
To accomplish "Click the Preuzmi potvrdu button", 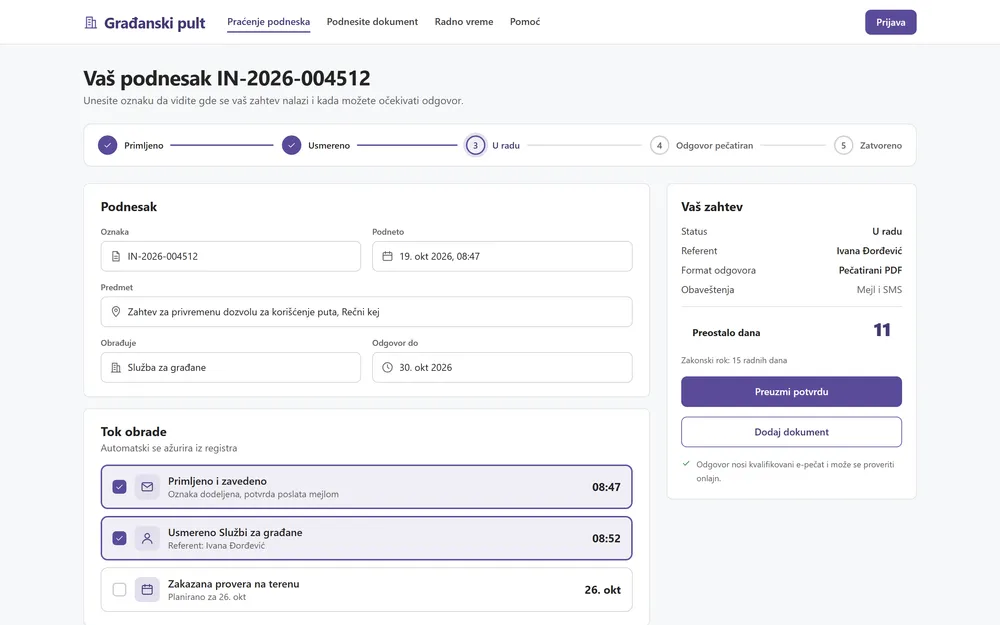I will (x=791, y=392).
